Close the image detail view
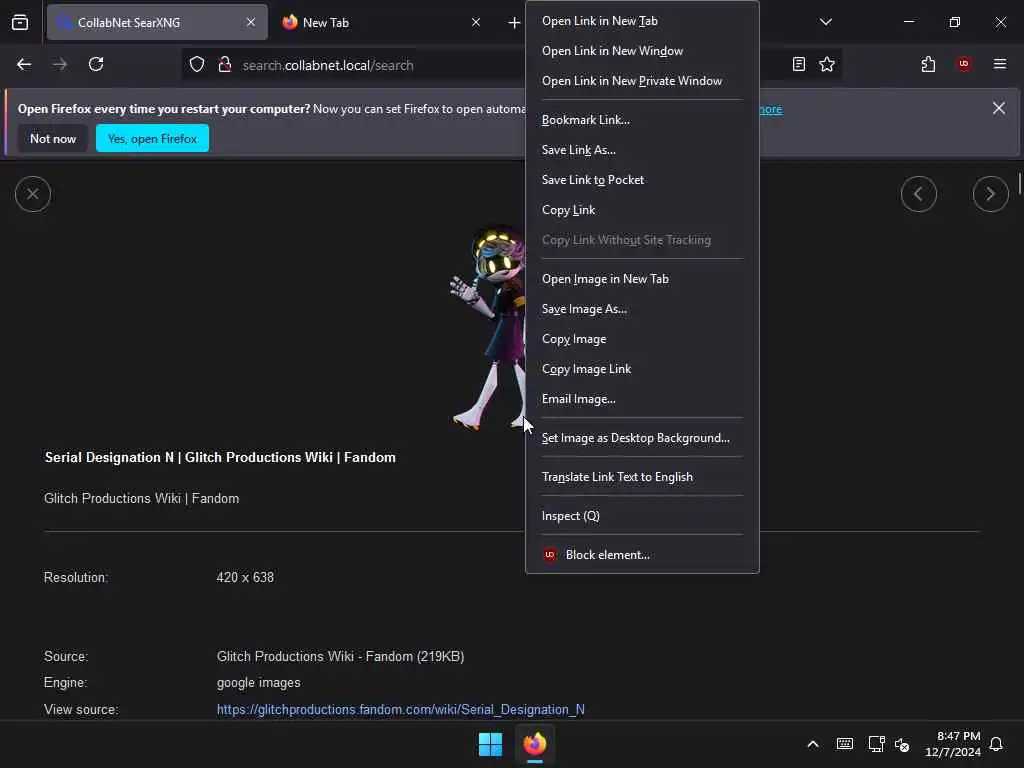Image resolution: width=1024 pixels, height=768 pixels. click(x=33, y=194)
